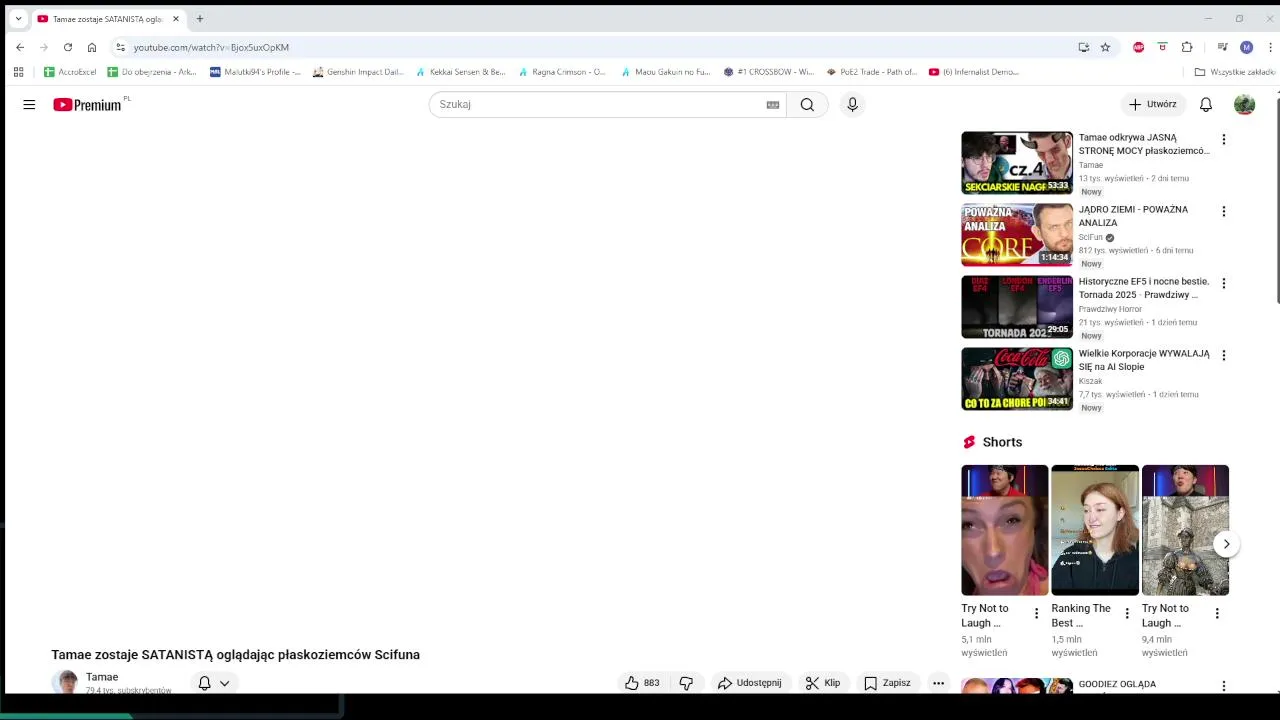This screenshot has height=720, width=1280.
Task: Click the 'Klip' button
Action: tap(823, 683)
